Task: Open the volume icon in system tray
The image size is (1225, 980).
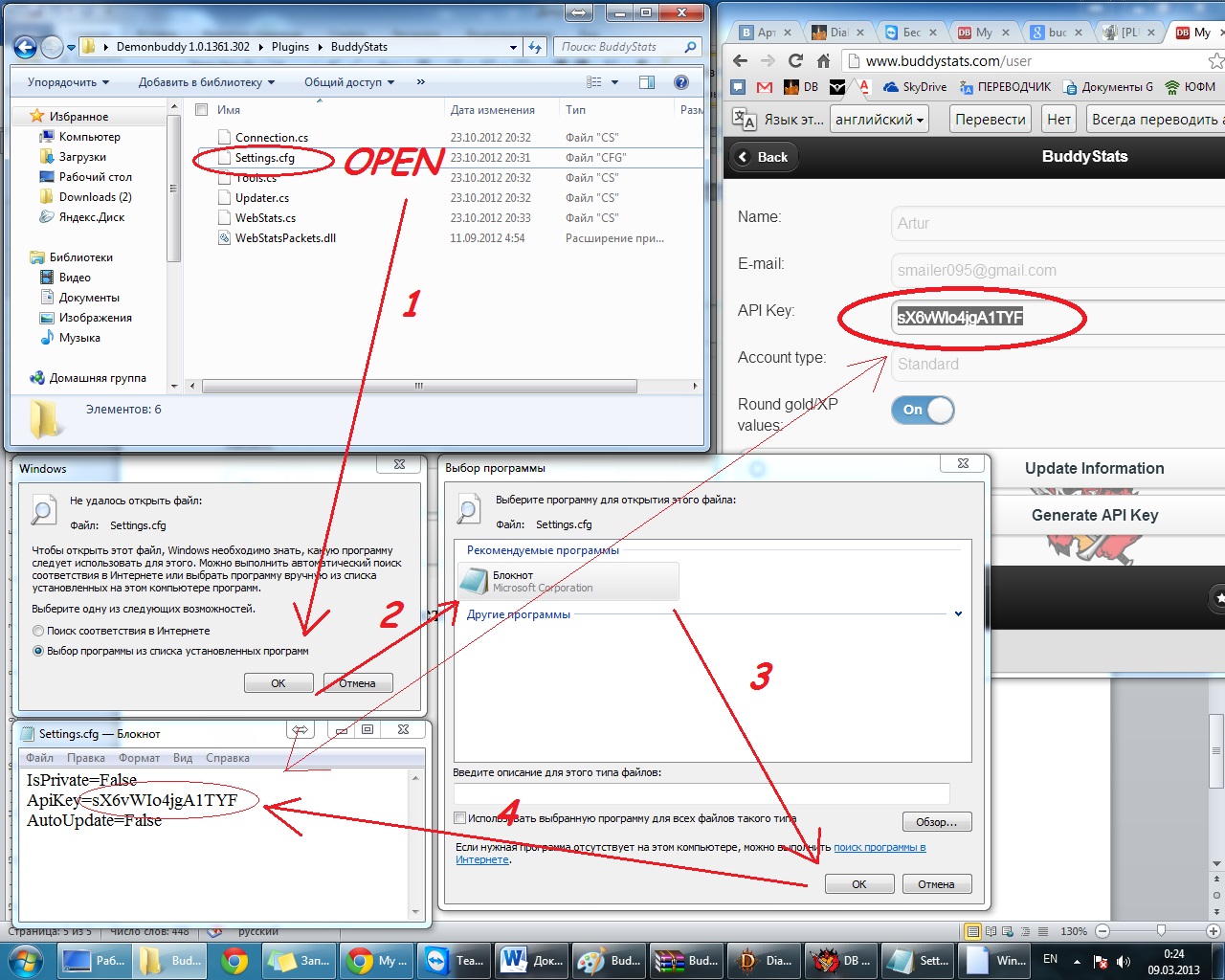Action: (1123, 961)
